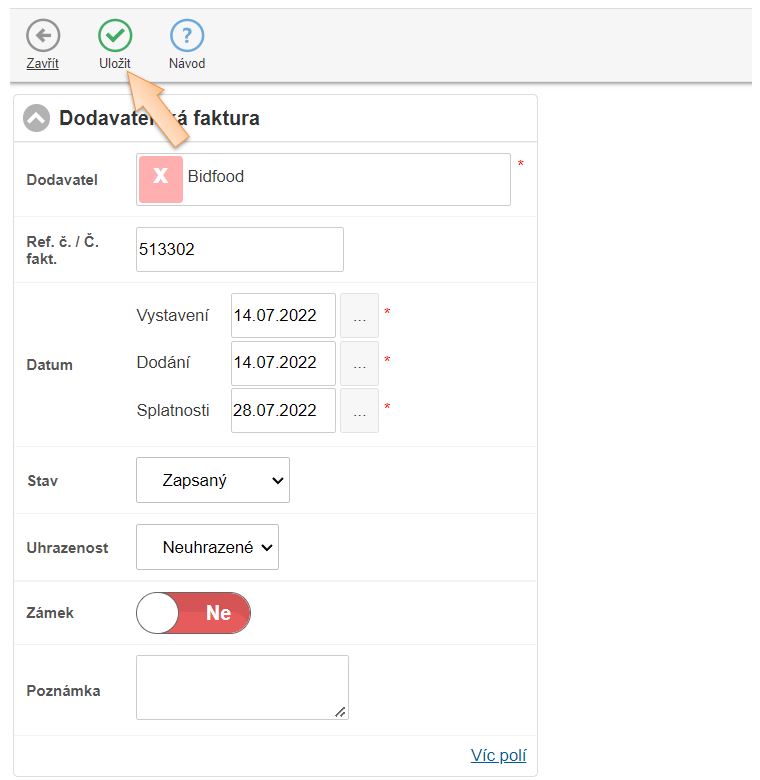Open the Návod help icon
760x780 pixels.
pyautogui.click(x=187, y=37)
